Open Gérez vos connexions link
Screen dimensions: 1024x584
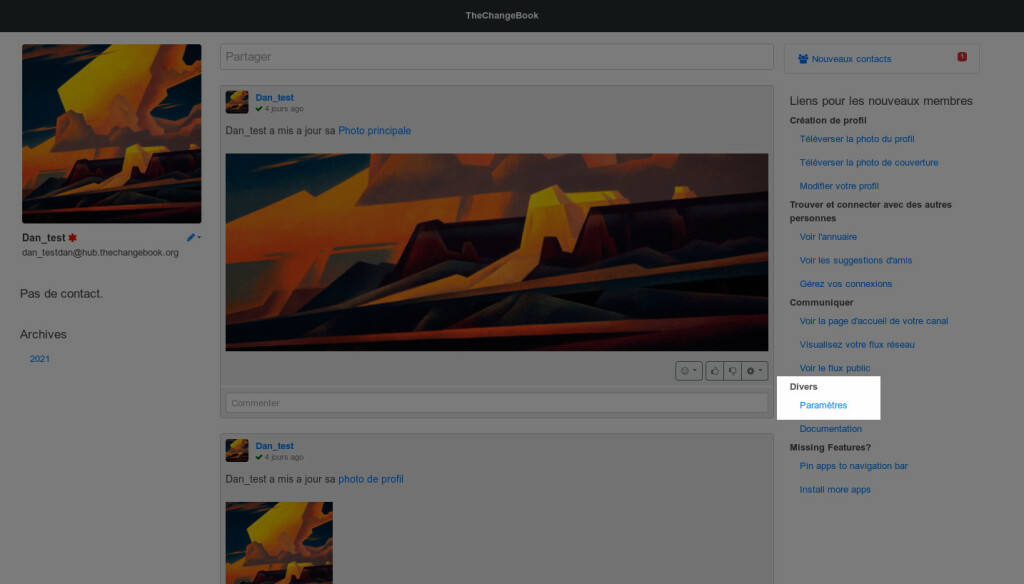click(x=846, y=284)
